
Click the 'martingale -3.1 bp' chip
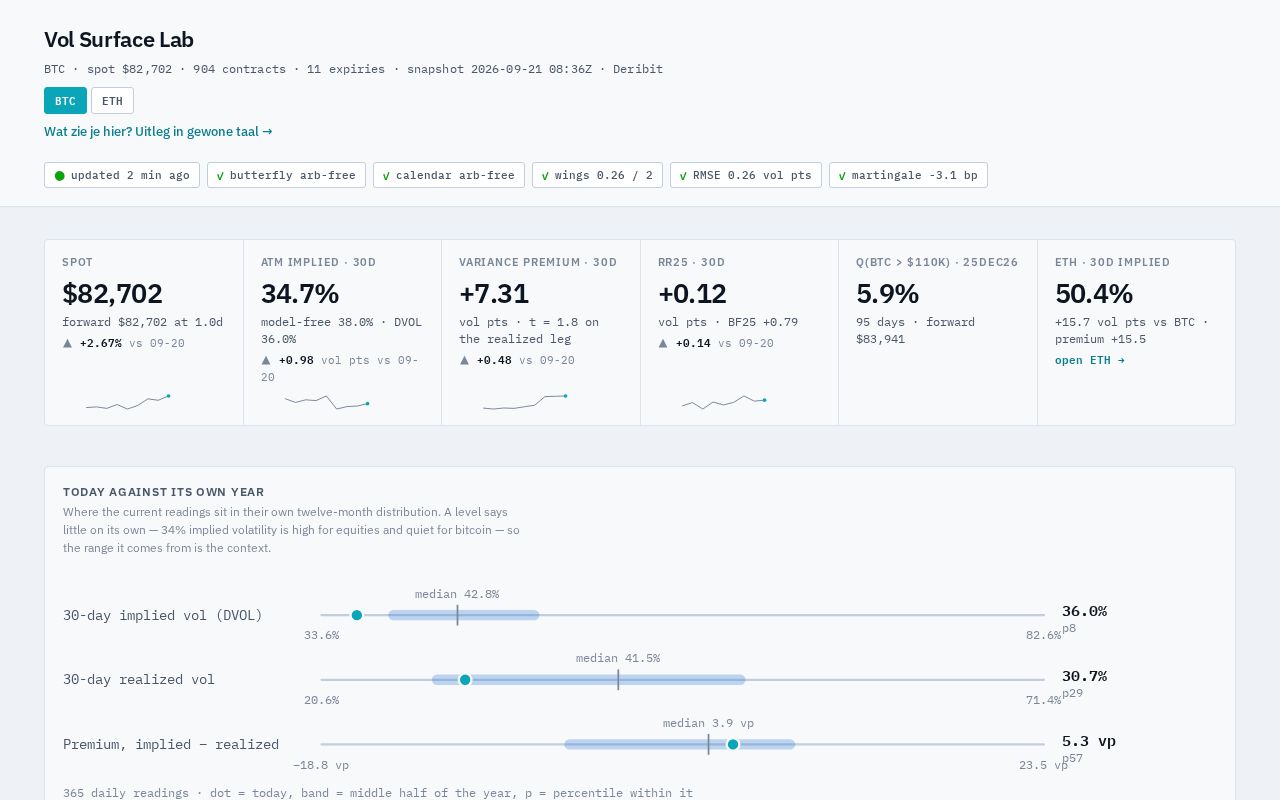[908, 175]
